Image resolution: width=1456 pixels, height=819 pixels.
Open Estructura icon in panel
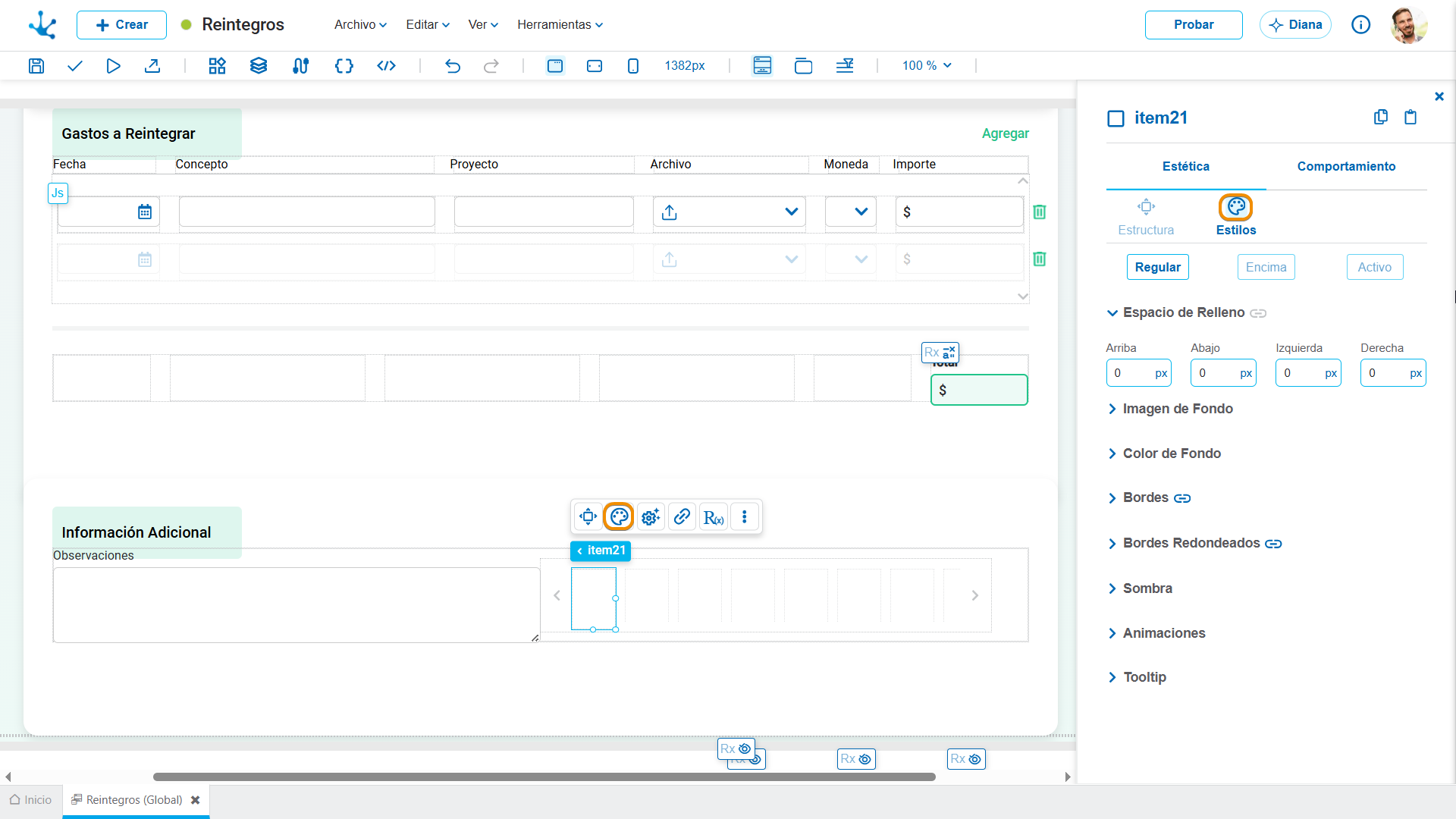(1146, 206)
